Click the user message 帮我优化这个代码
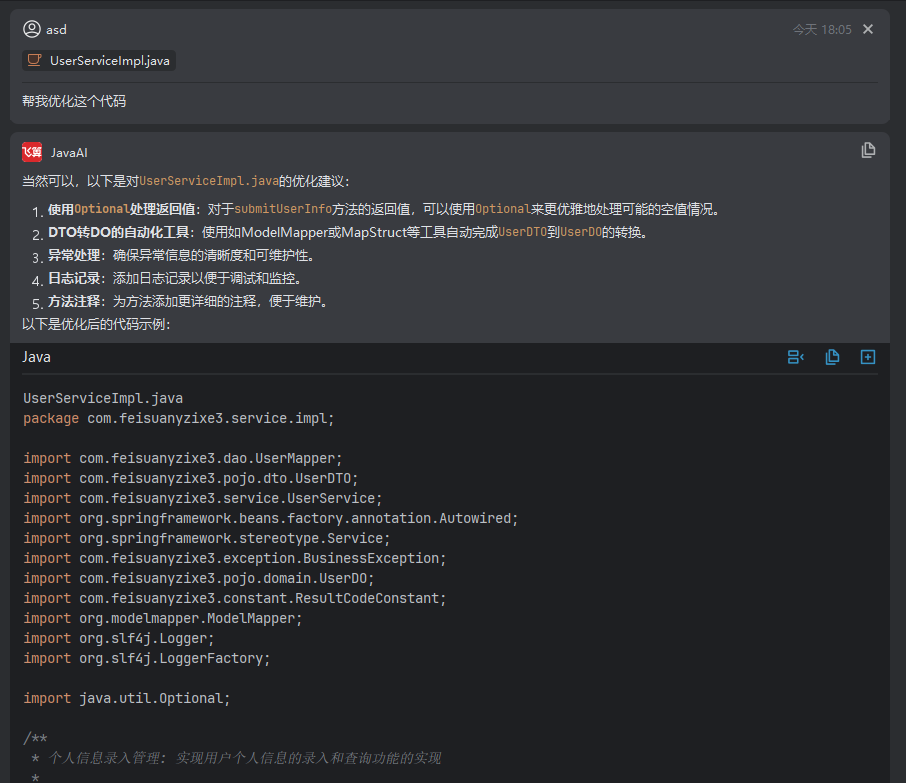The width and height of the screenshot is (906, 783). 74,101
